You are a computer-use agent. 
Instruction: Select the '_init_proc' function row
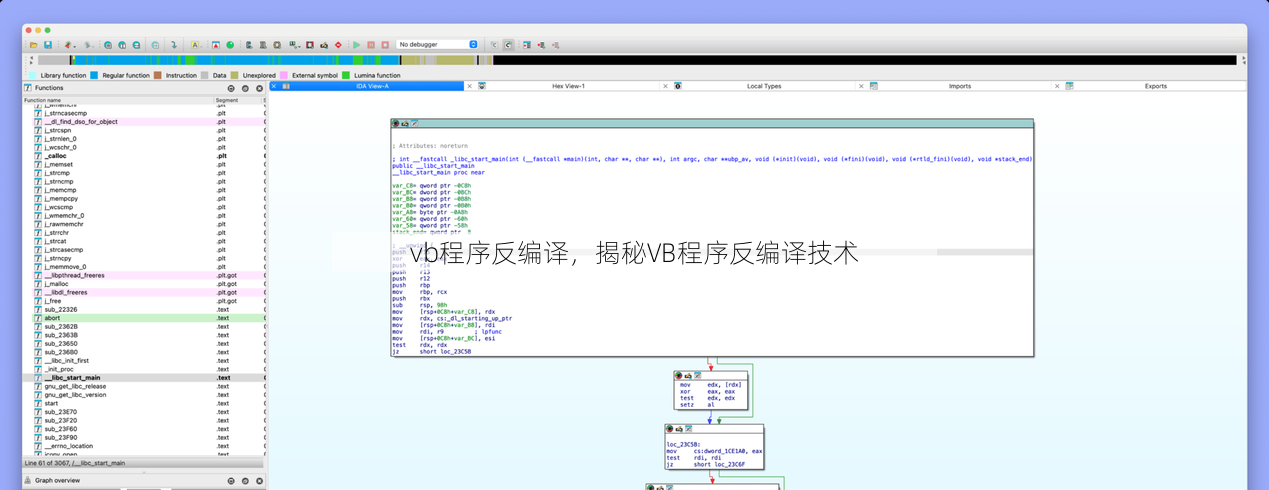coord(144,369)
